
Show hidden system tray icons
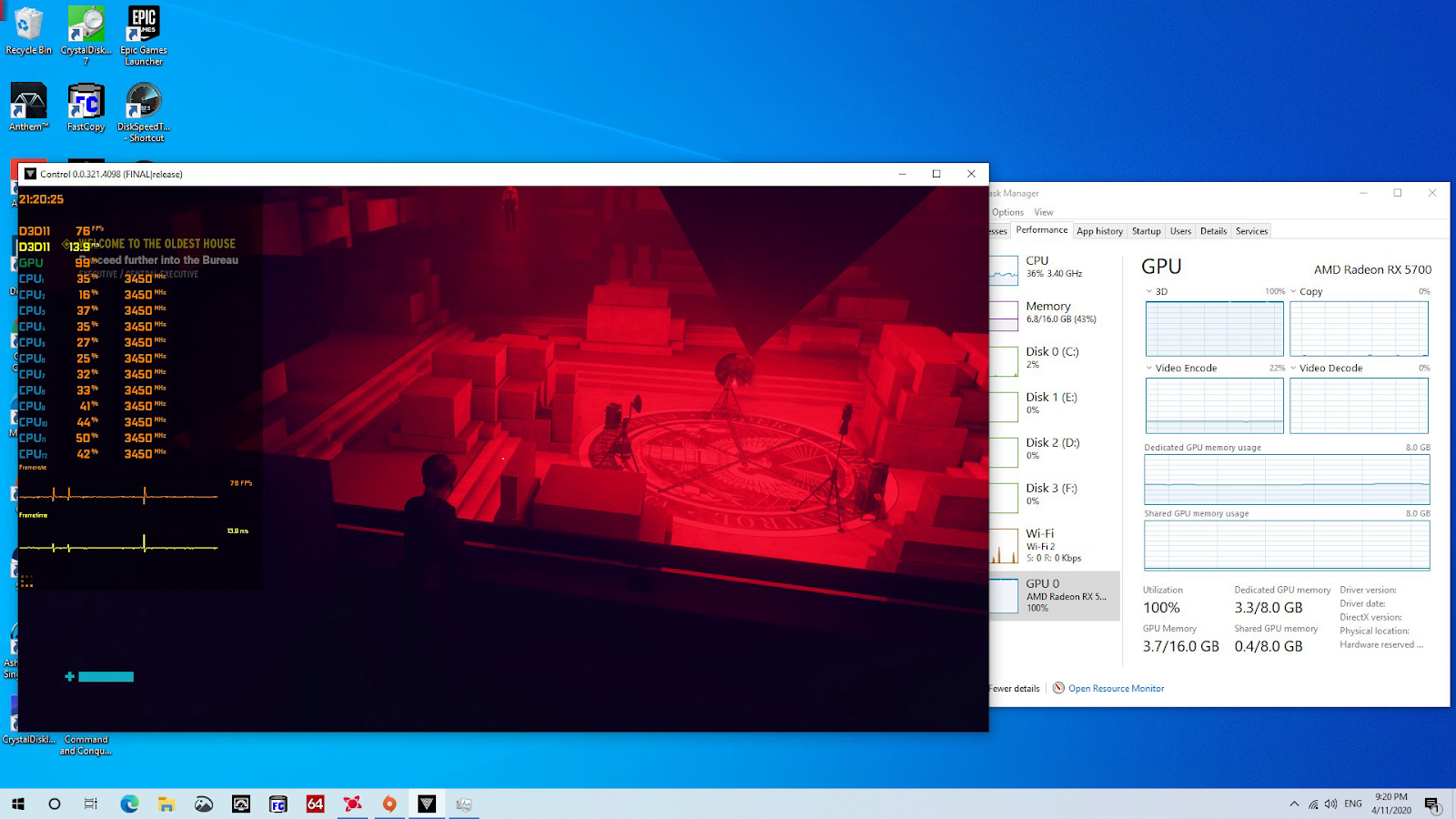point(1294,804)
